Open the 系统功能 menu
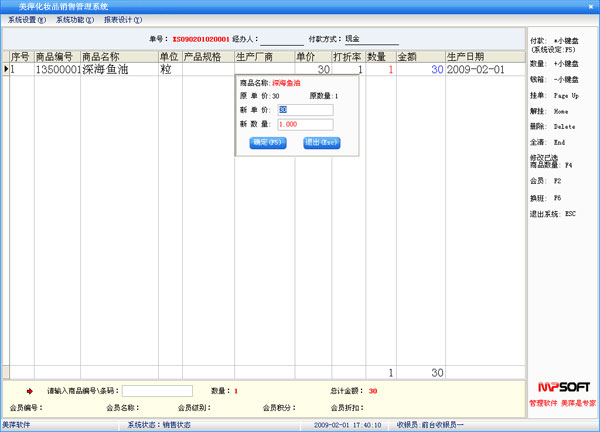 coord(75,20)
